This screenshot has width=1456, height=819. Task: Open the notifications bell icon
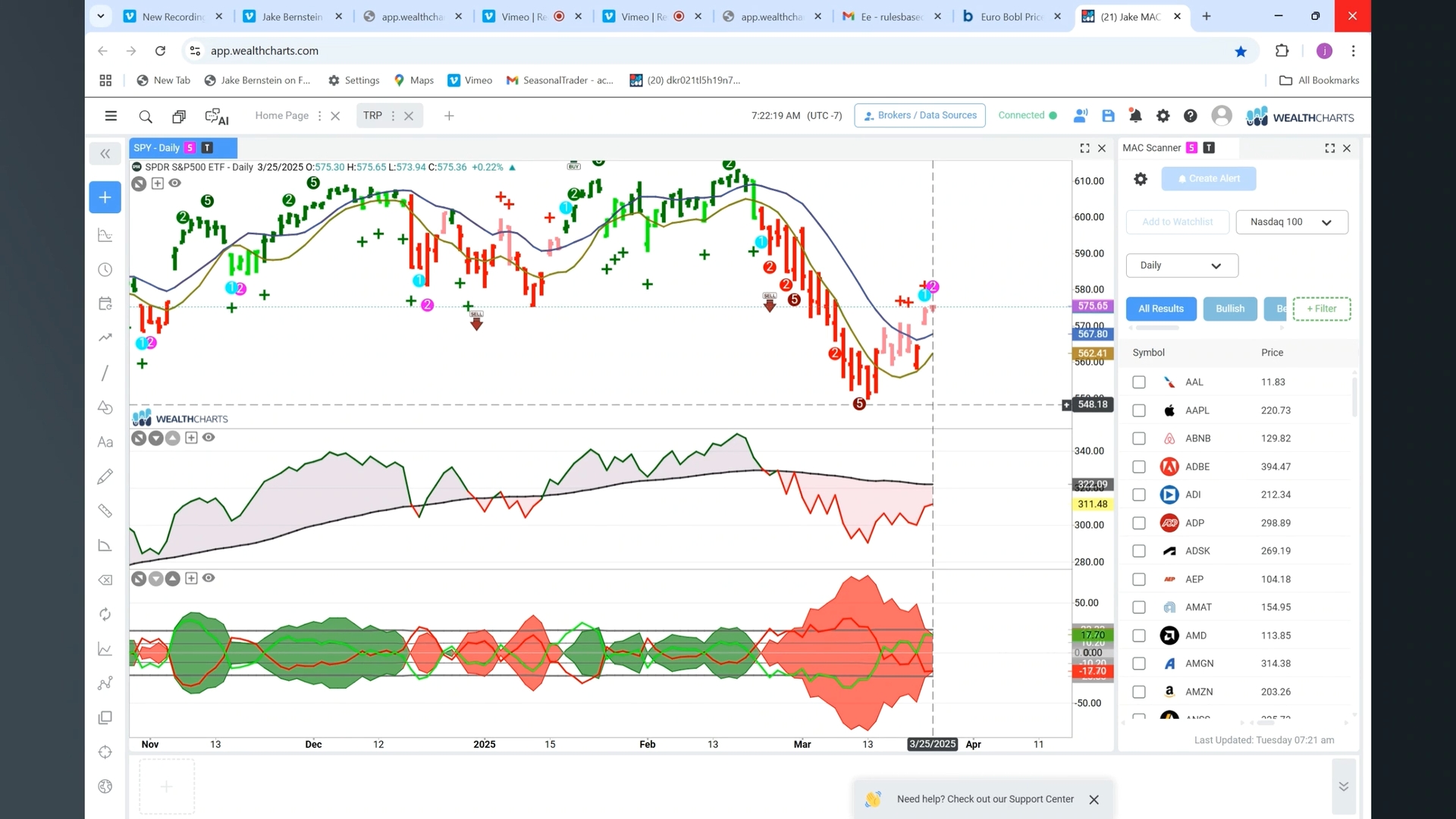(1135, 116)
